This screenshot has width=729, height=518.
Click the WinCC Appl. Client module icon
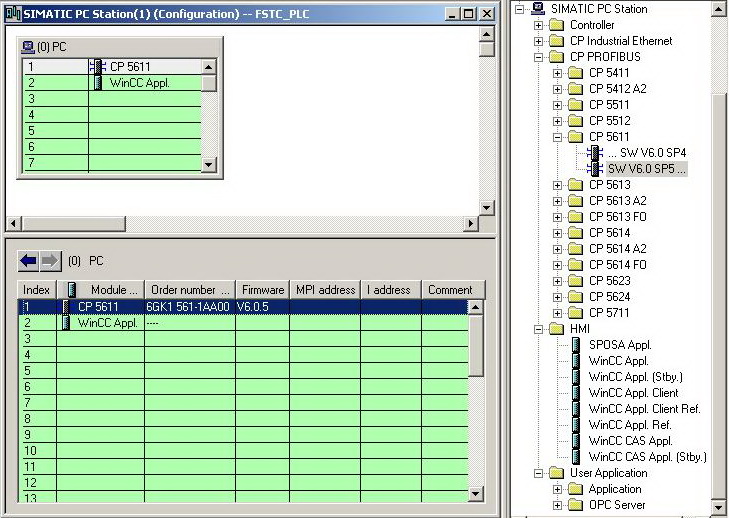point(576,393)
